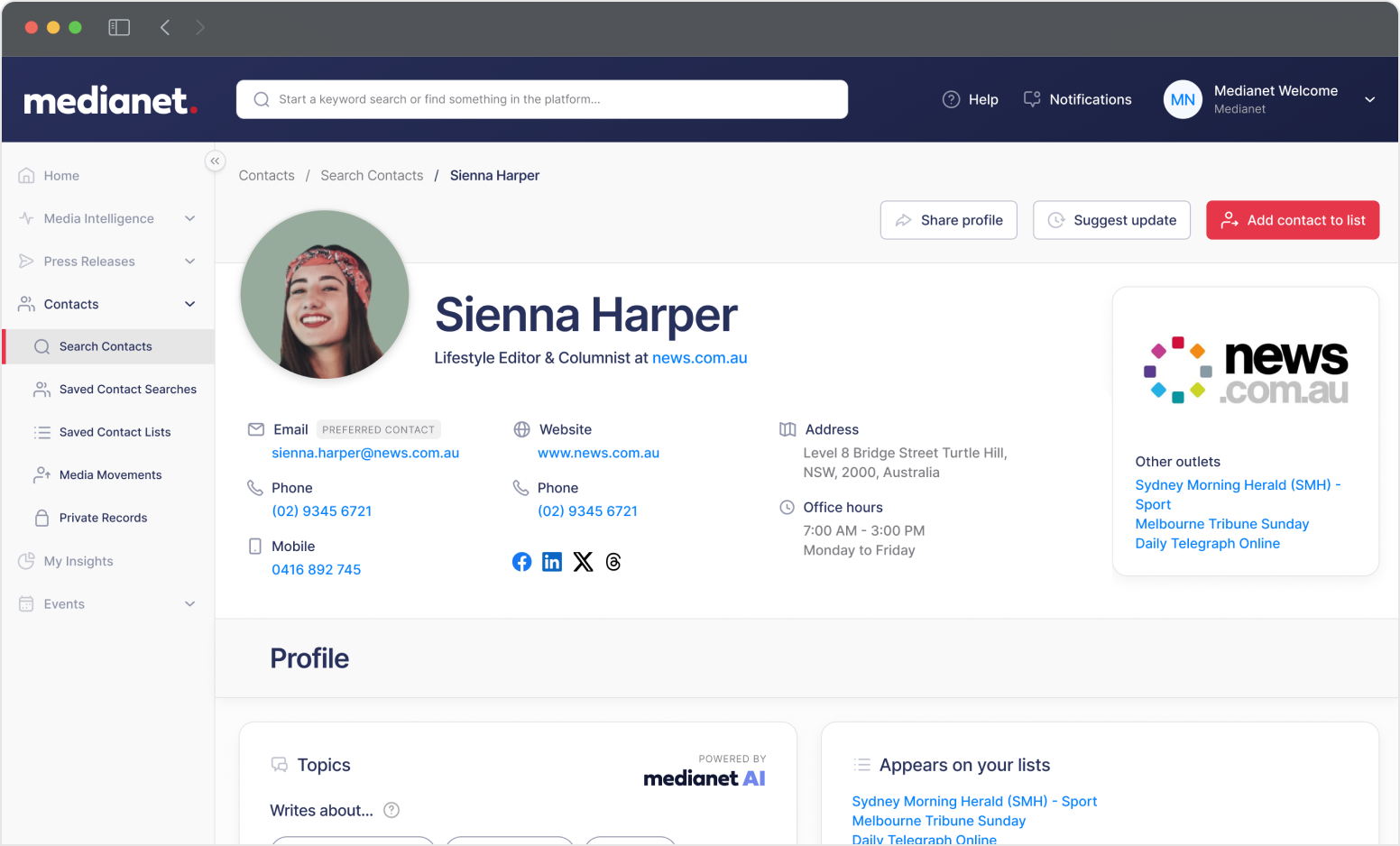1400x846 pixels.
Task: Go to My Insights in the sidebar
Action: click(x=78, y=561)
